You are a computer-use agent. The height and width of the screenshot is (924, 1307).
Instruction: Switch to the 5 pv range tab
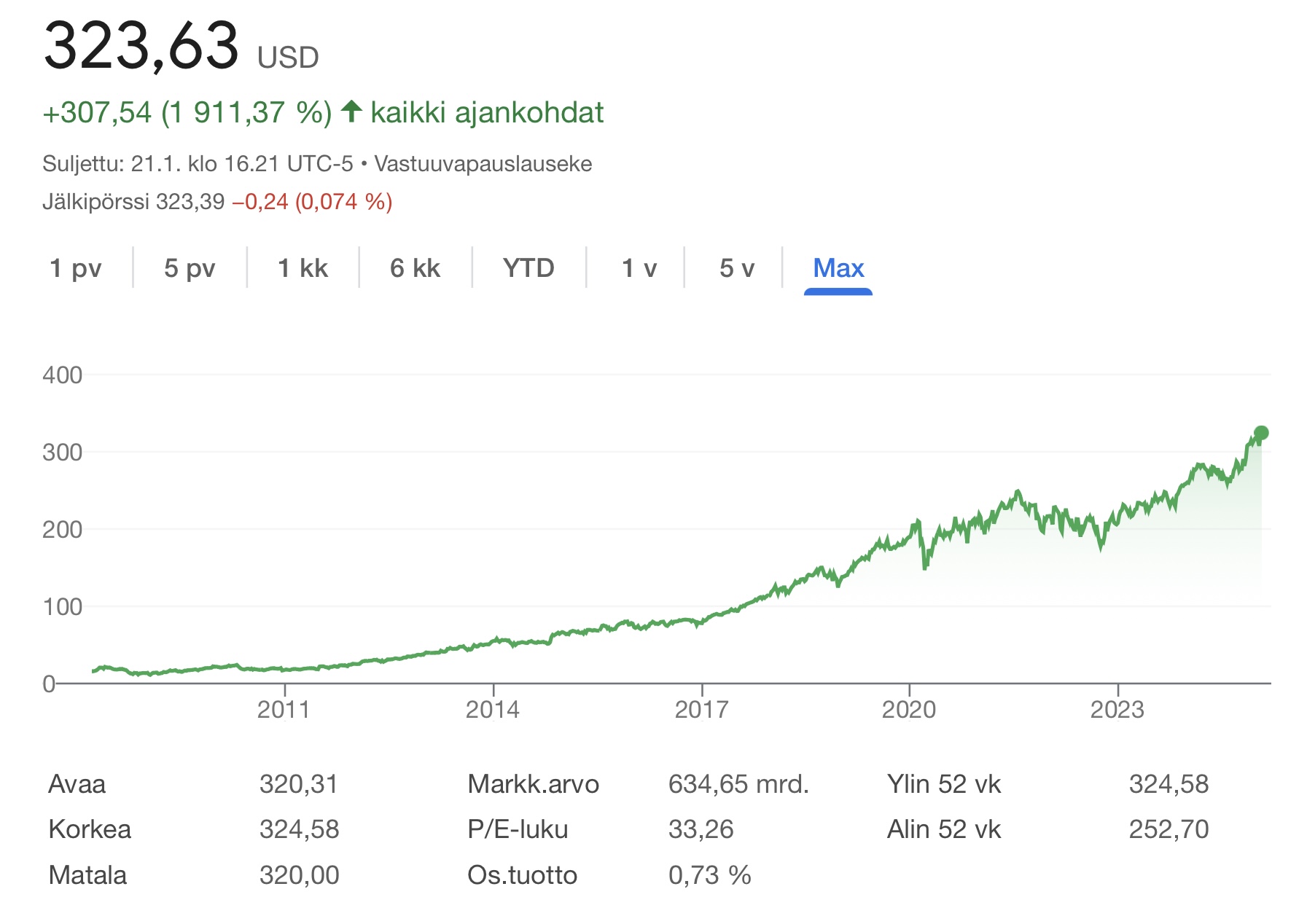coord(190,268)
